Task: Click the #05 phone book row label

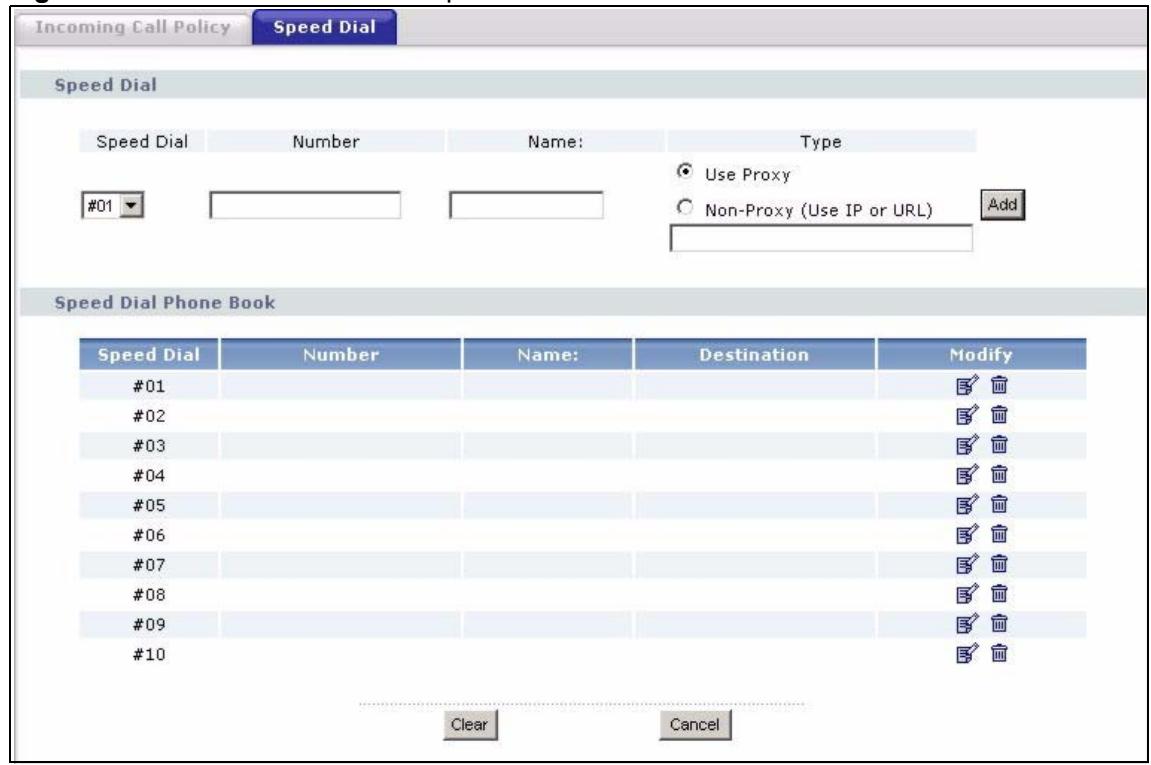Action: (x=149, y=505)
